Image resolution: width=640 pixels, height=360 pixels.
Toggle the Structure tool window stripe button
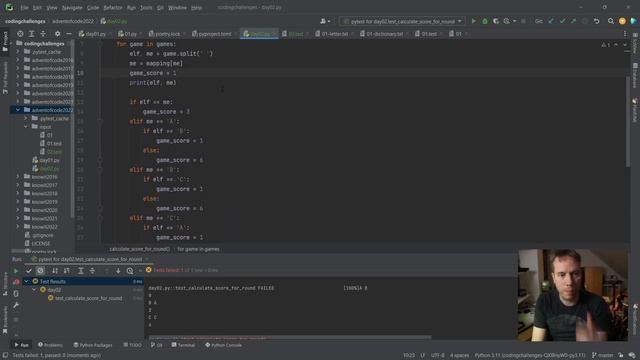tap(5, 284)
